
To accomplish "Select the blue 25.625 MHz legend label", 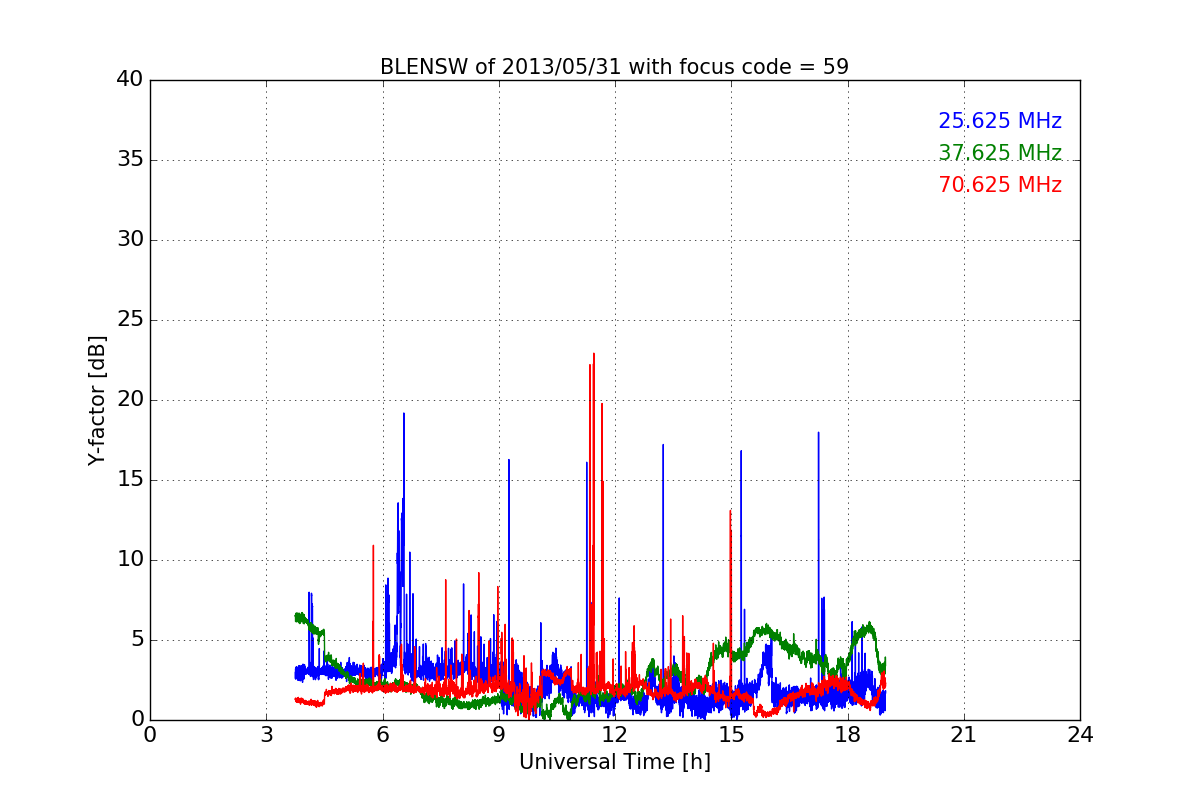I will [1000, 121].
